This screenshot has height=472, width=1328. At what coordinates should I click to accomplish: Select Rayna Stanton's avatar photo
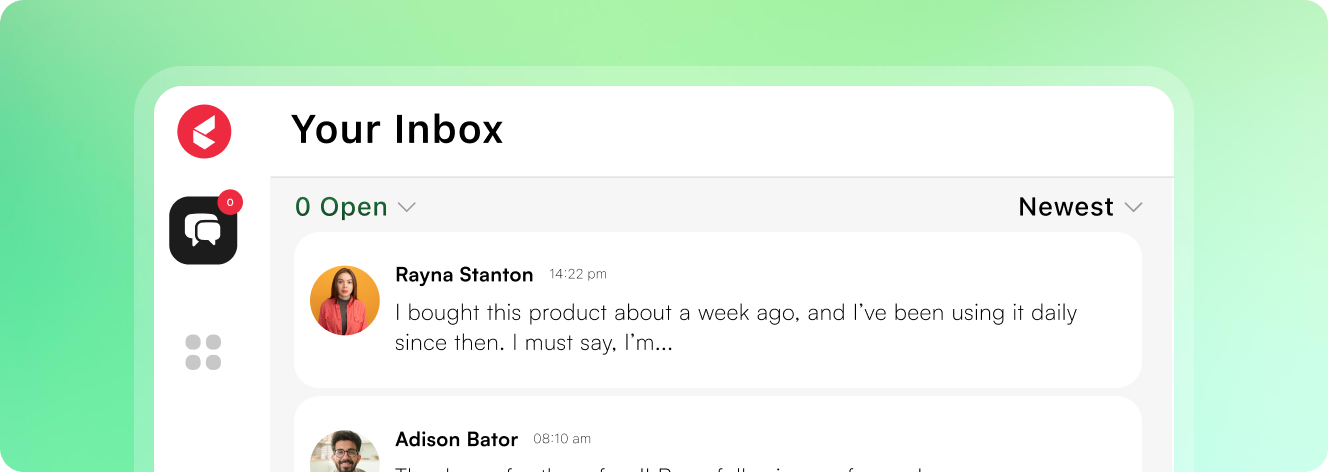point(345,300)
